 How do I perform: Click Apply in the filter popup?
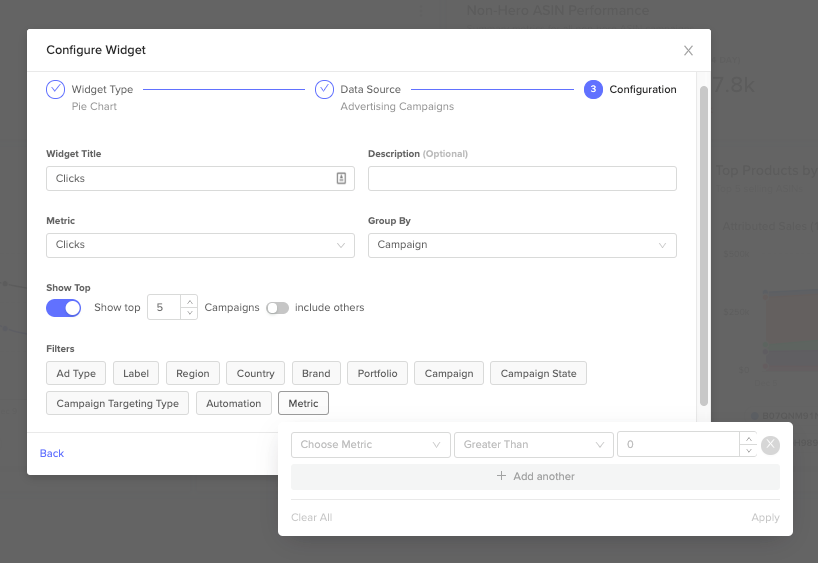(x=765, y=518)
